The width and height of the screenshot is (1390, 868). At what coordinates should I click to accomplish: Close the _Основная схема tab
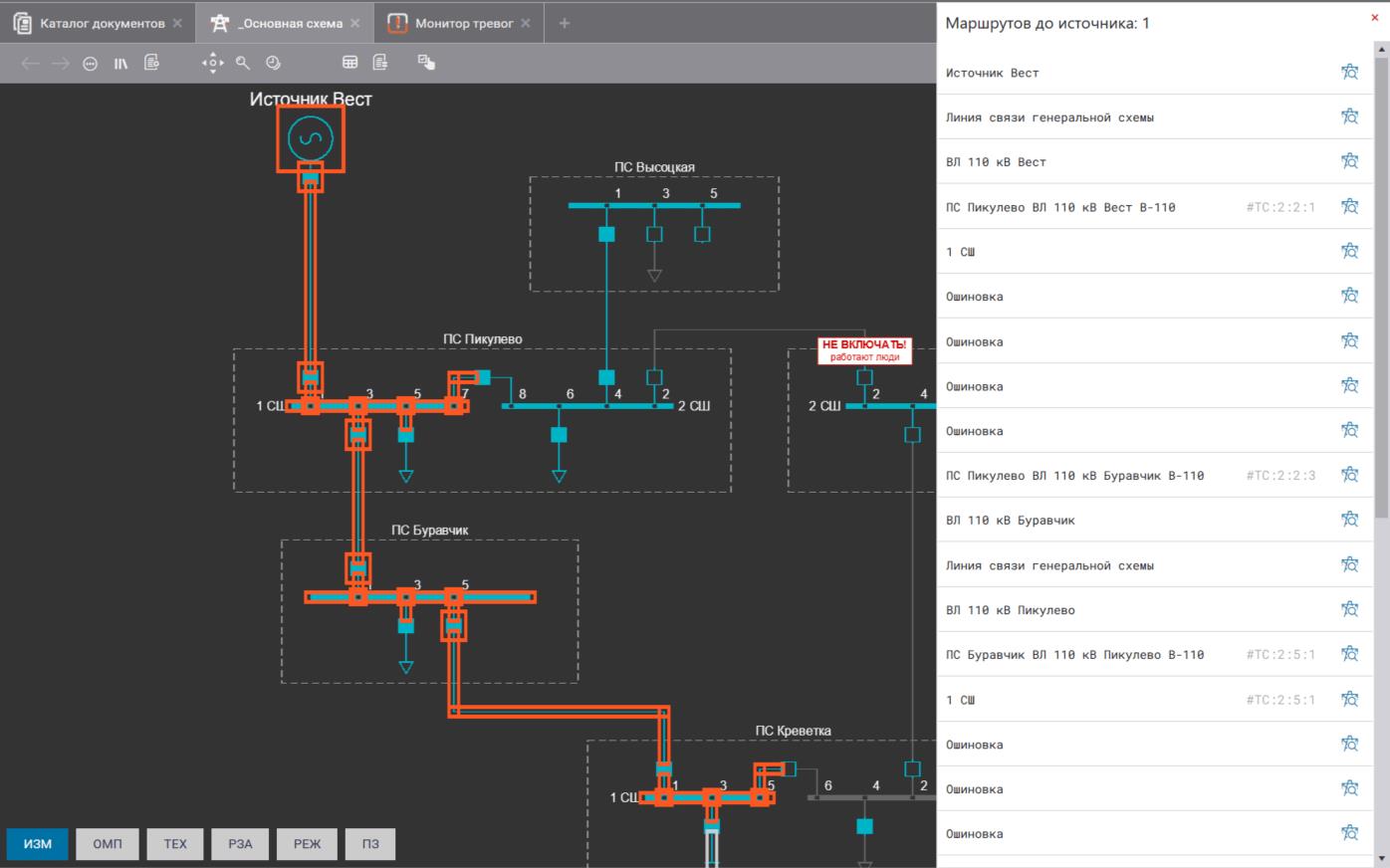pyautogui.click(x=355, y=23)
